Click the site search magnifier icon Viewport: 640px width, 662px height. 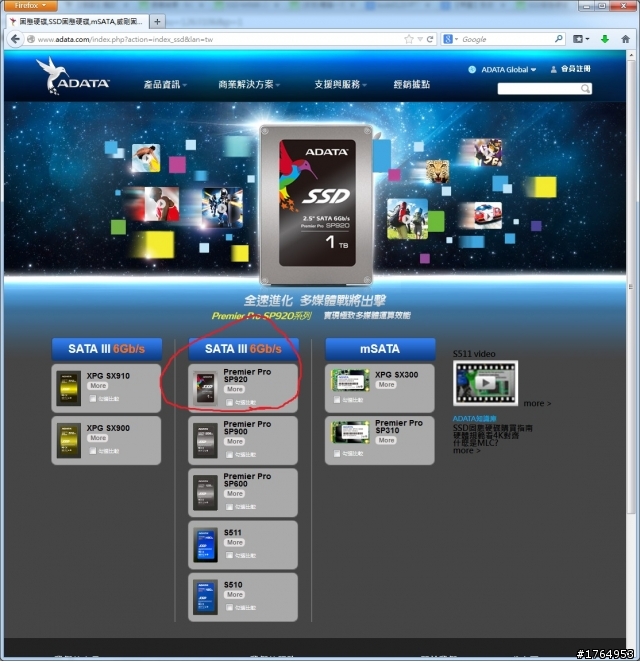click(585, 89)
